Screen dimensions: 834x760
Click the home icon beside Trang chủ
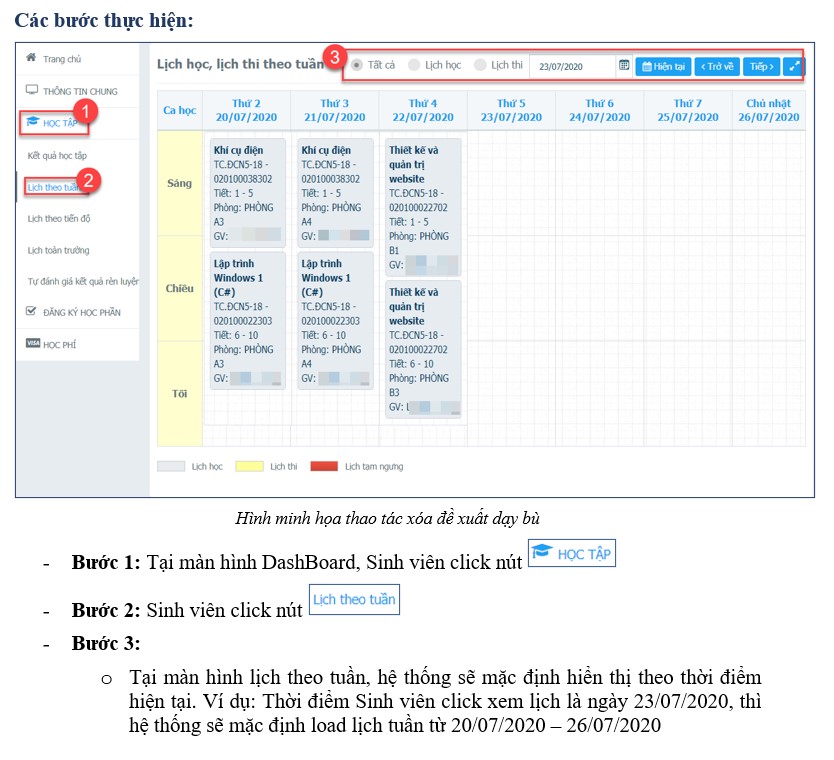[x=31, y=57]
